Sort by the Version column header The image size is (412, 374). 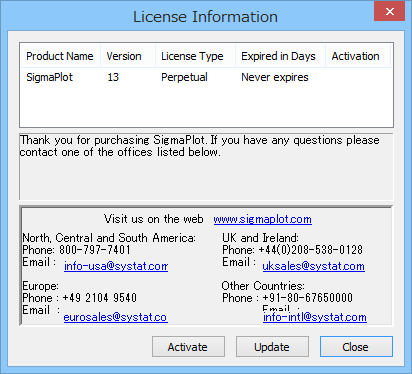128,56
